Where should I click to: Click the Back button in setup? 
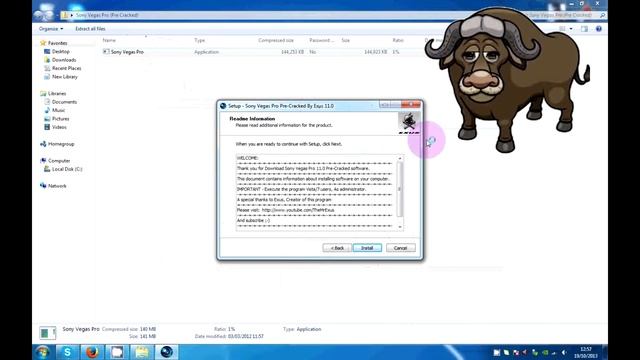coord(337,248)
